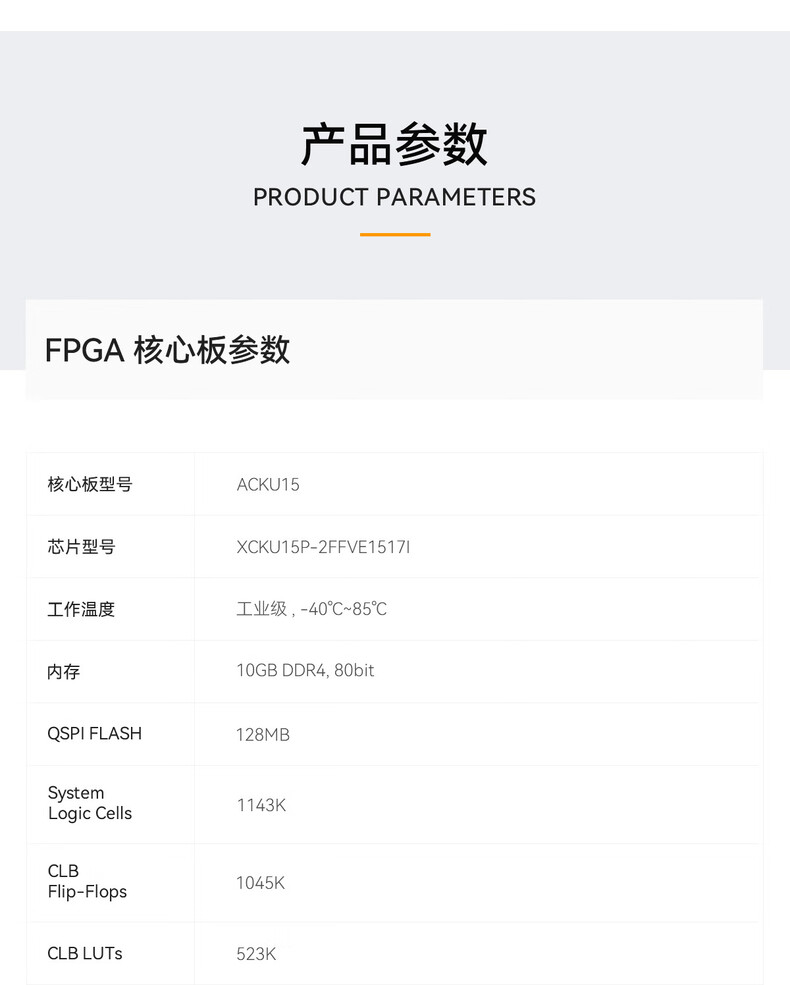Click the PRODUCT PARAMETERS subtitle text
790x985 pixels.
click(394, 197)
